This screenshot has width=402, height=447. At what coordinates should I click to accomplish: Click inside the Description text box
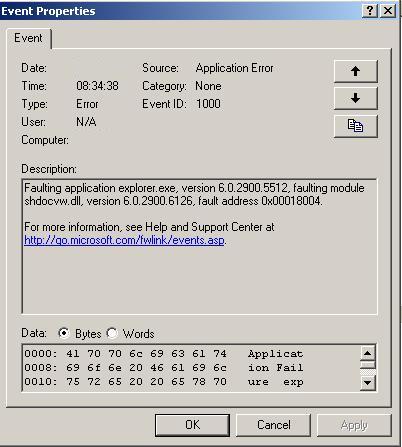[200, 247]
